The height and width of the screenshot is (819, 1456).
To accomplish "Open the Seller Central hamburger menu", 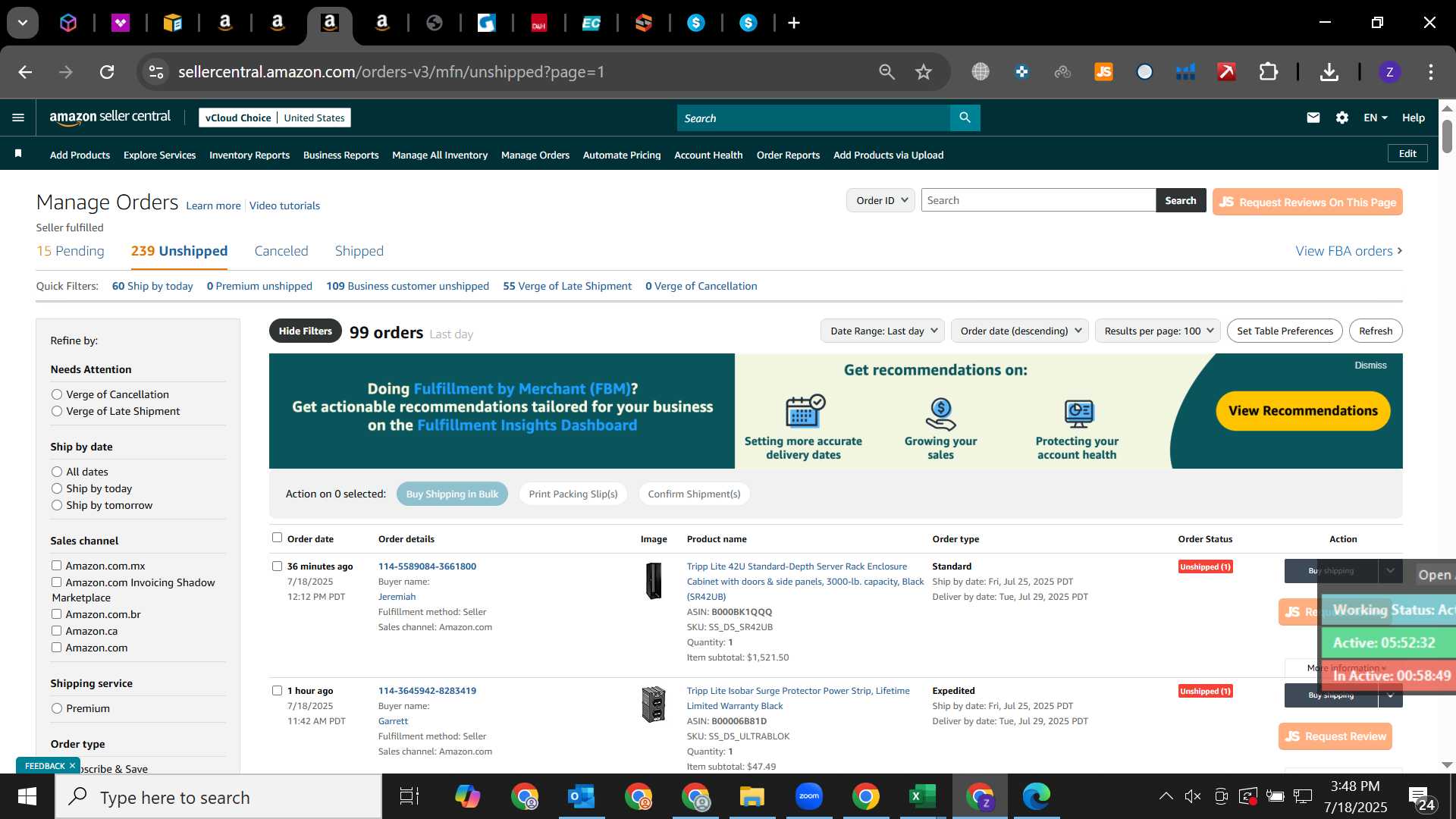I will pyautogui.click(x=18, y=118).
